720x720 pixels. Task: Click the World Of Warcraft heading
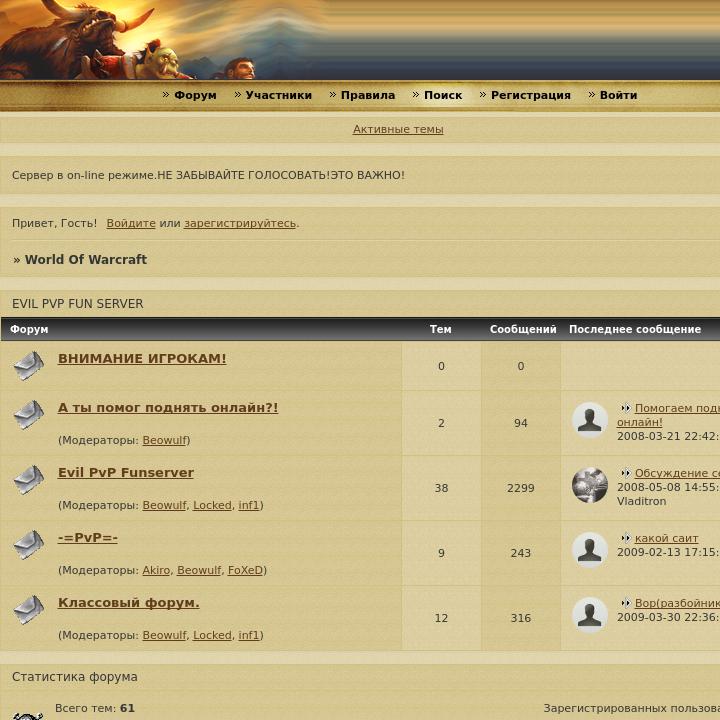tap(85, 259)
